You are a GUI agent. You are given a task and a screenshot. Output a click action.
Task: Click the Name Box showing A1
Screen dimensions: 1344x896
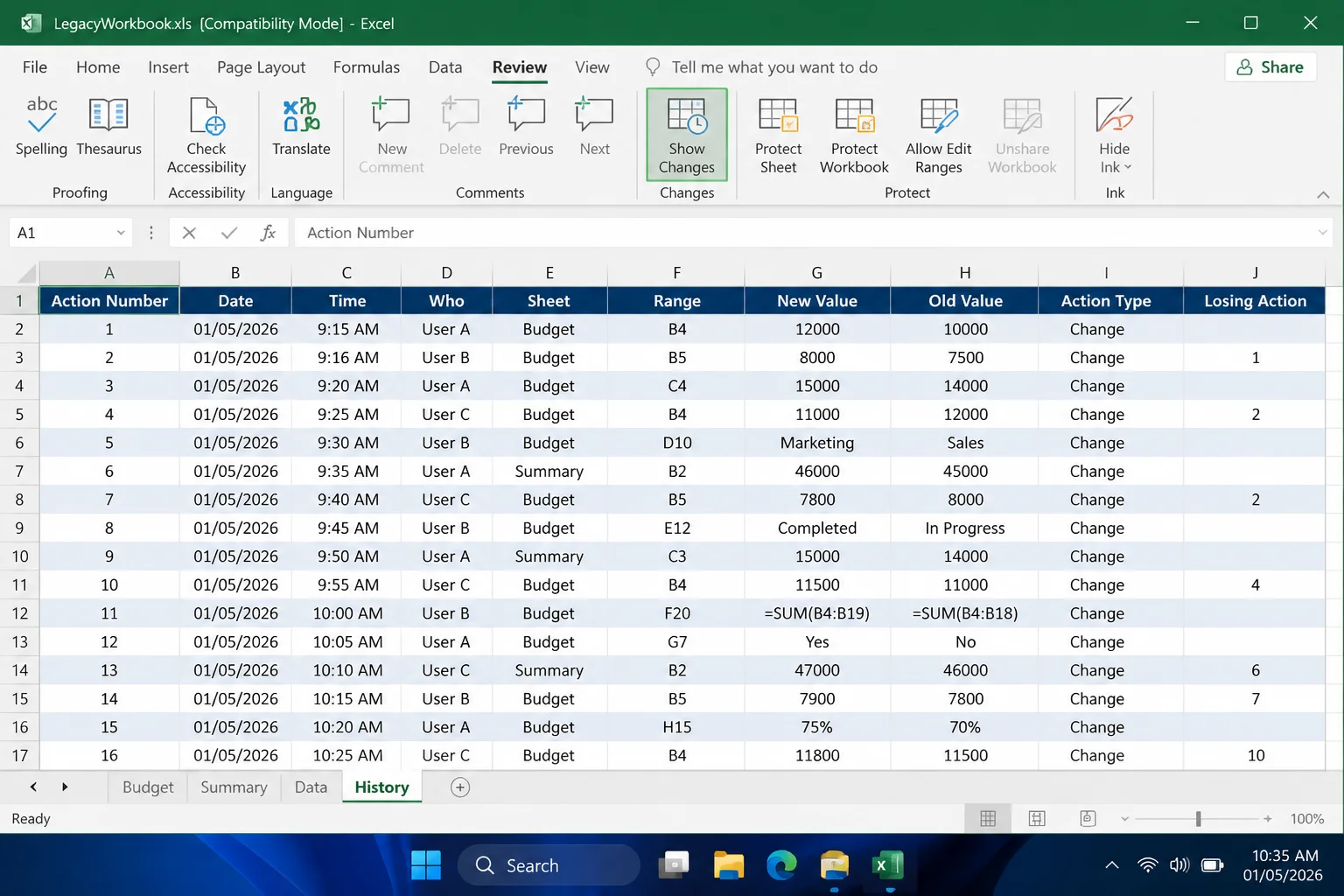(61, 233)
